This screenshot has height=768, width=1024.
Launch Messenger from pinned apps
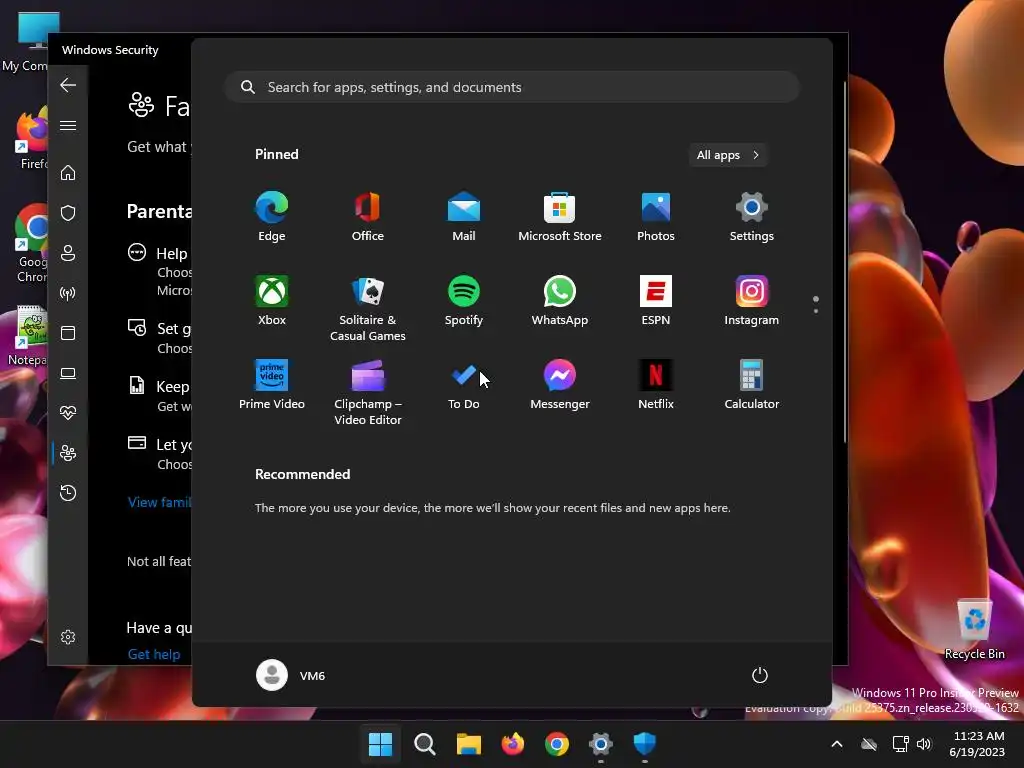click(x=560, y=385)
